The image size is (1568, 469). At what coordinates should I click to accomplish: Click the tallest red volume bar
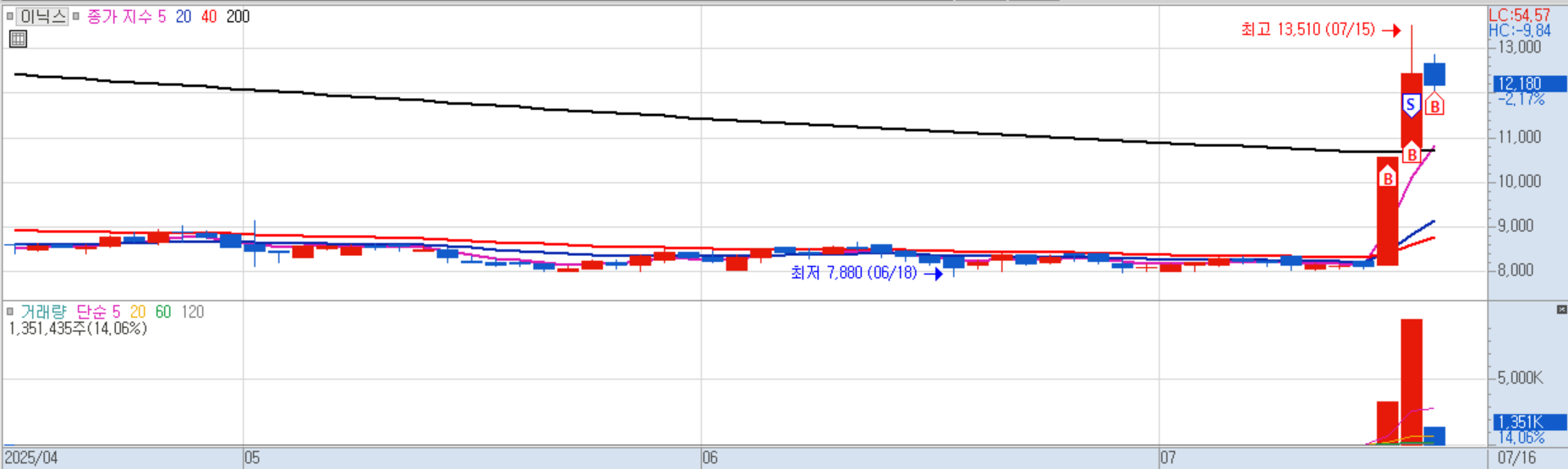(1412, 382)
